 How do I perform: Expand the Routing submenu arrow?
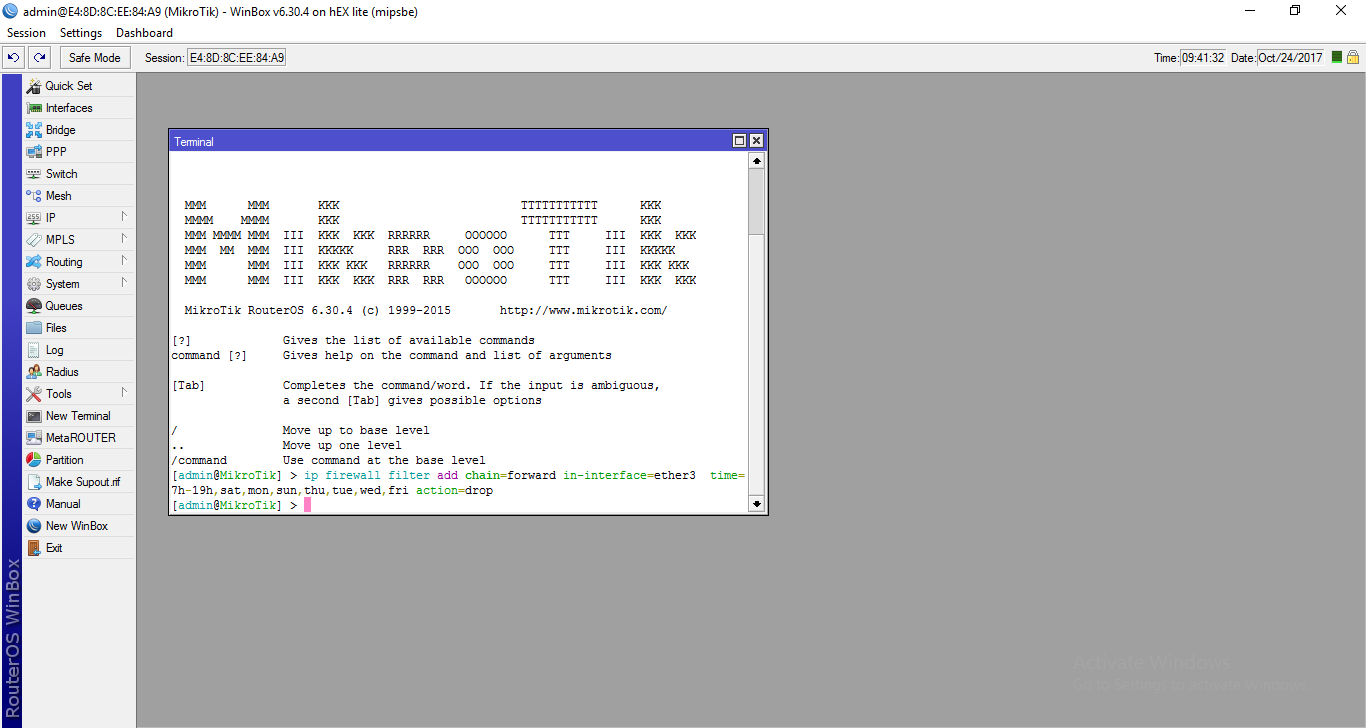click(x=124, y=260)
